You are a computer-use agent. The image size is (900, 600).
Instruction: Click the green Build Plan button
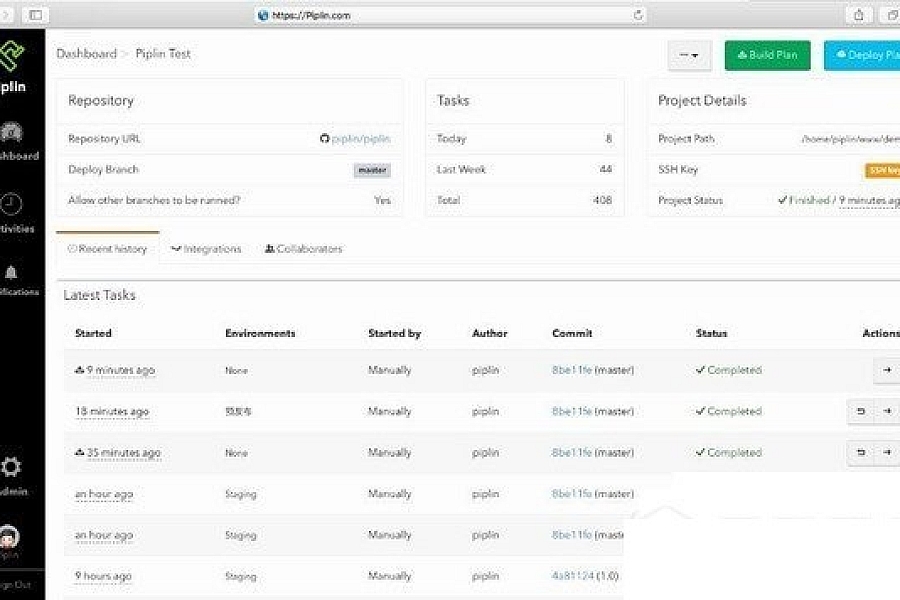(767, 55)
